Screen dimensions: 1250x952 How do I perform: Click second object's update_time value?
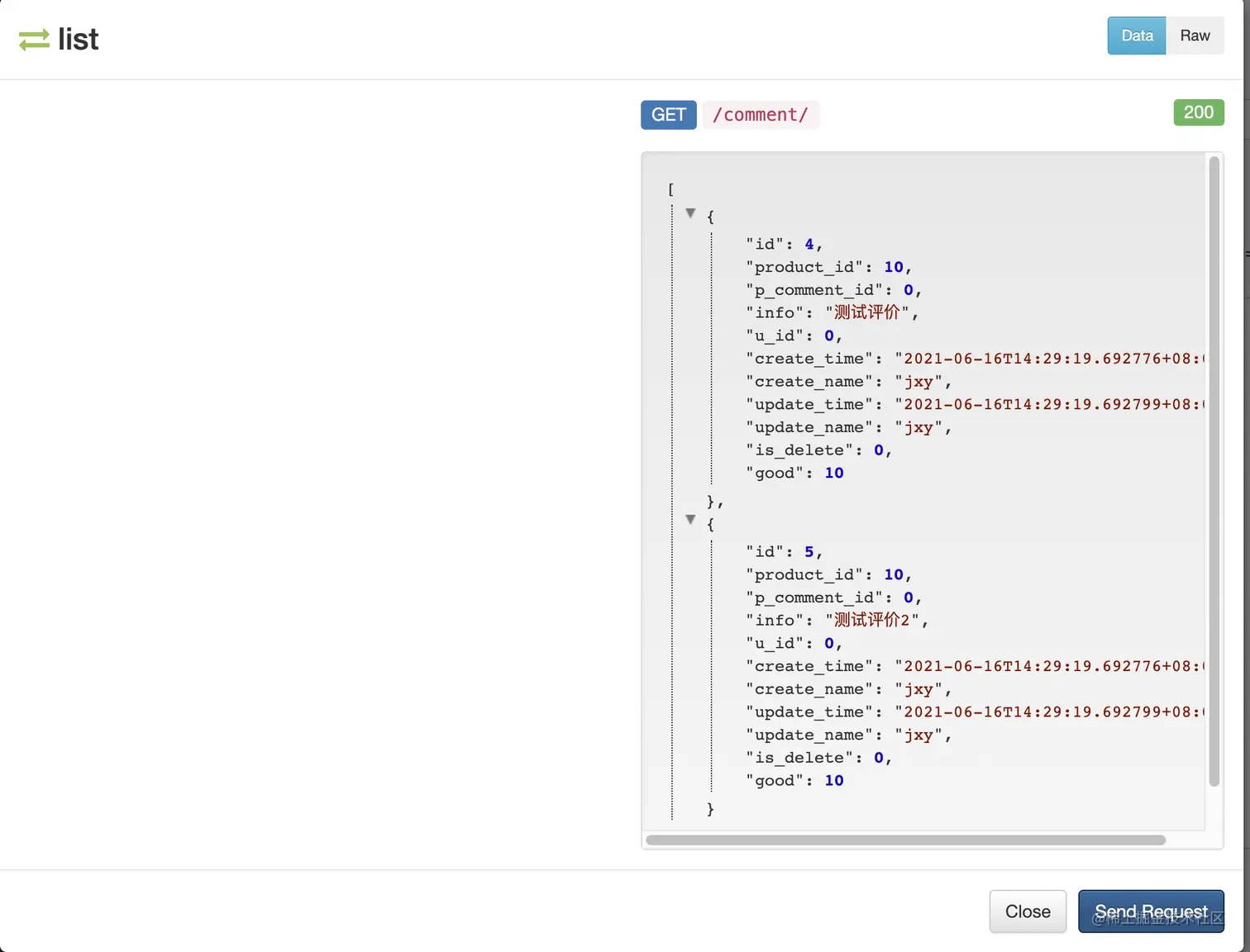(1050, 712)
